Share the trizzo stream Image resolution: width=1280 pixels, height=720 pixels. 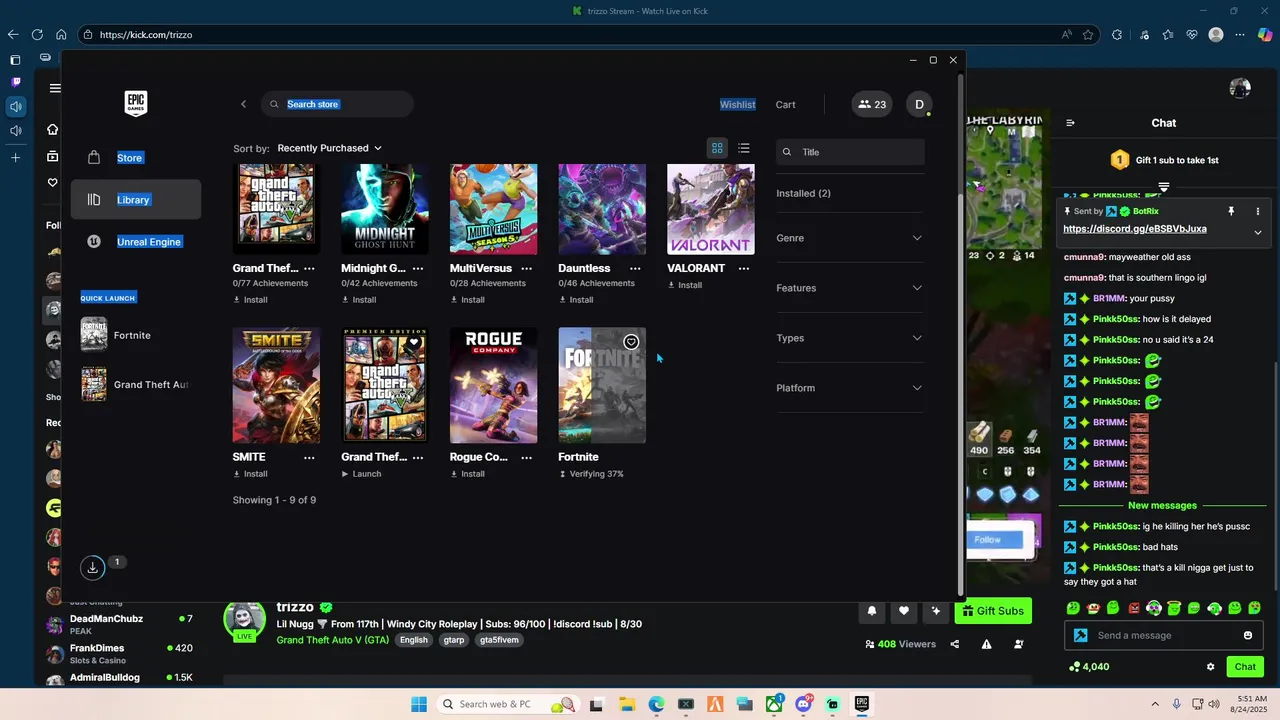(x=954, y=644)
